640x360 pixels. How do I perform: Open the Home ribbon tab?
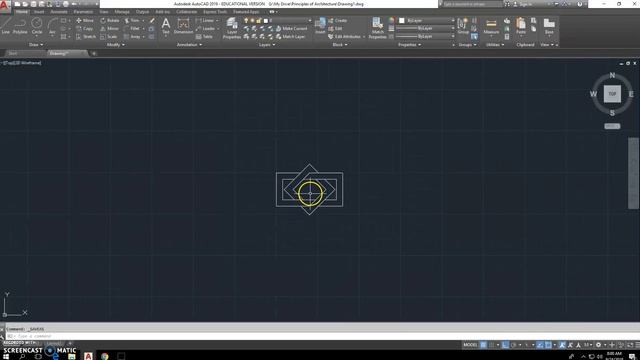click(22, 12)
